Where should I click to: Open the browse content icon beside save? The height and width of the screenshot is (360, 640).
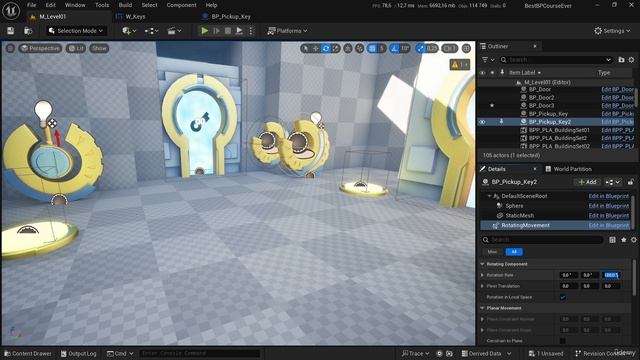click(x=28, y=31)
